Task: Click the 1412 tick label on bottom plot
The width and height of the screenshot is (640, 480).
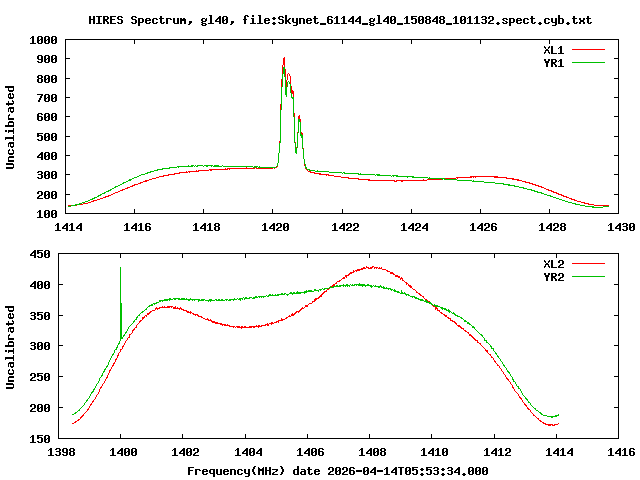Action: tap(497, 452)
